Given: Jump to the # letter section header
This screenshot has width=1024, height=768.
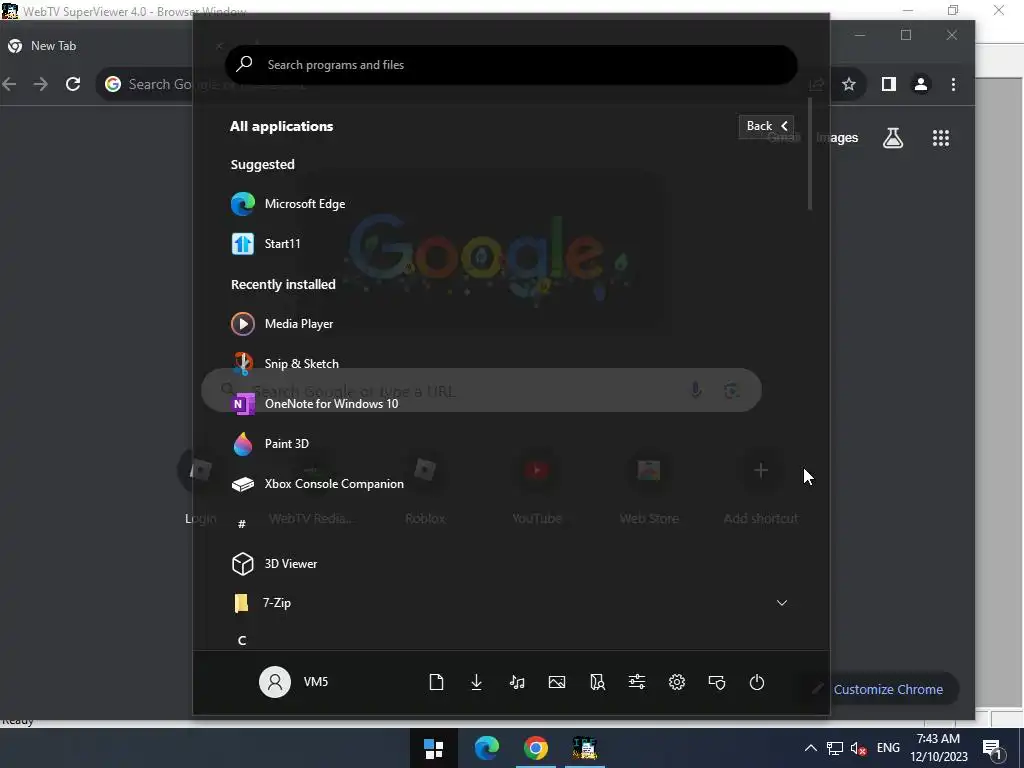Looking at the screenshot, I should (242, 524).
